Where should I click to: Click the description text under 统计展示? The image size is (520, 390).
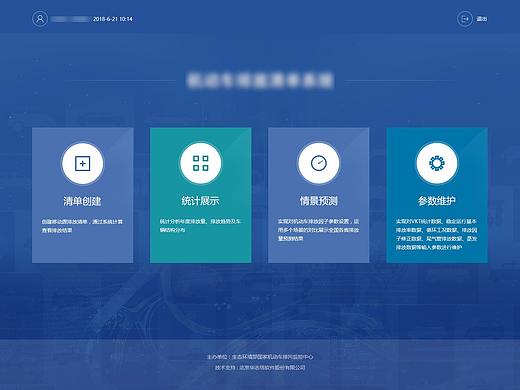coord(200,226)
